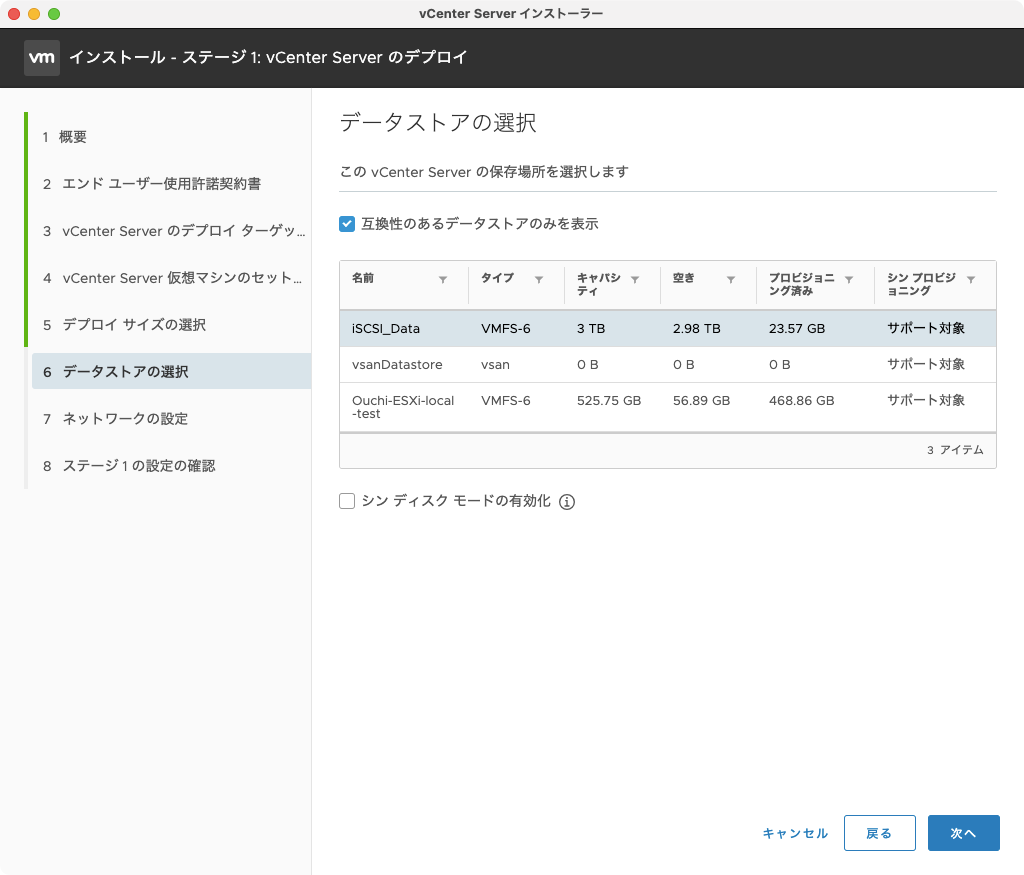Open the 空き column filter icon
The height and width of the screenshot is (875, 1024).
pos(731,281)
